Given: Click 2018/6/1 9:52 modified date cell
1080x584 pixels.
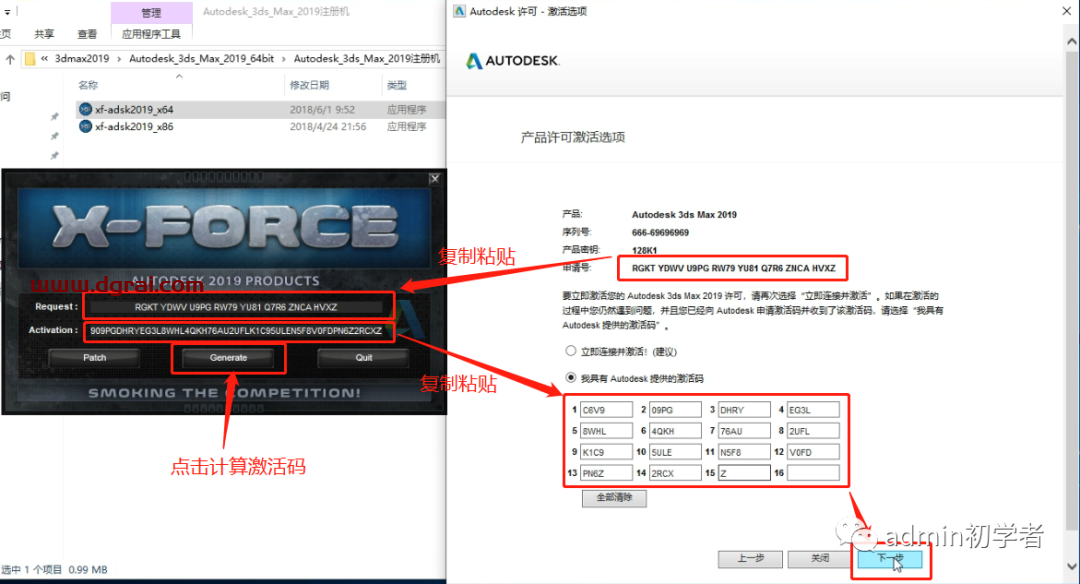Looking at the screenshot, I should tap(322, 110).
